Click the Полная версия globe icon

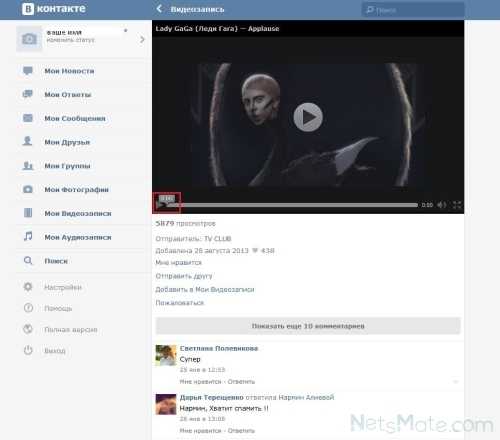(x=28, y=329)
